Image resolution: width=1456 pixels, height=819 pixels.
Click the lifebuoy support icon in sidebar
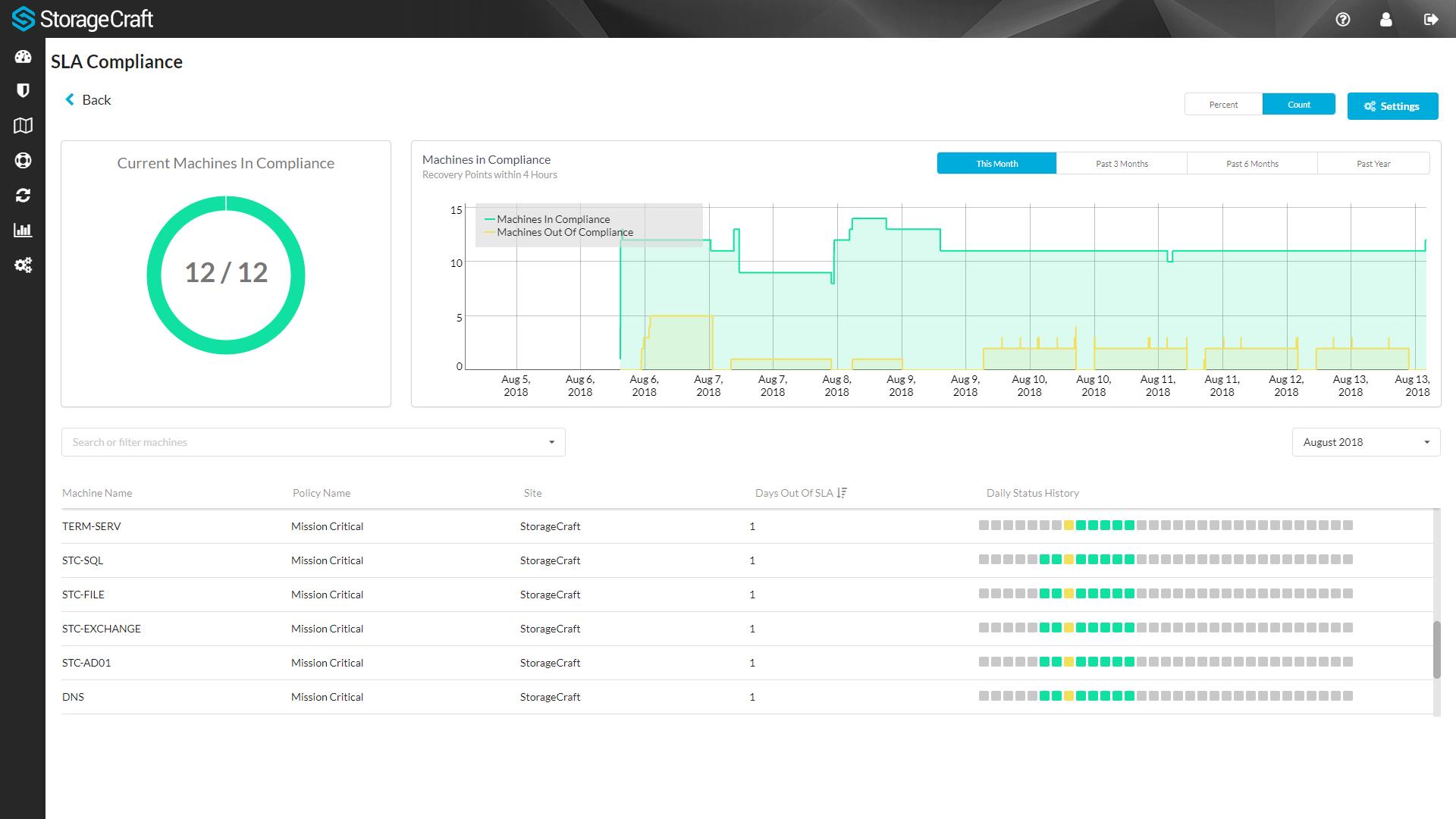23,161
